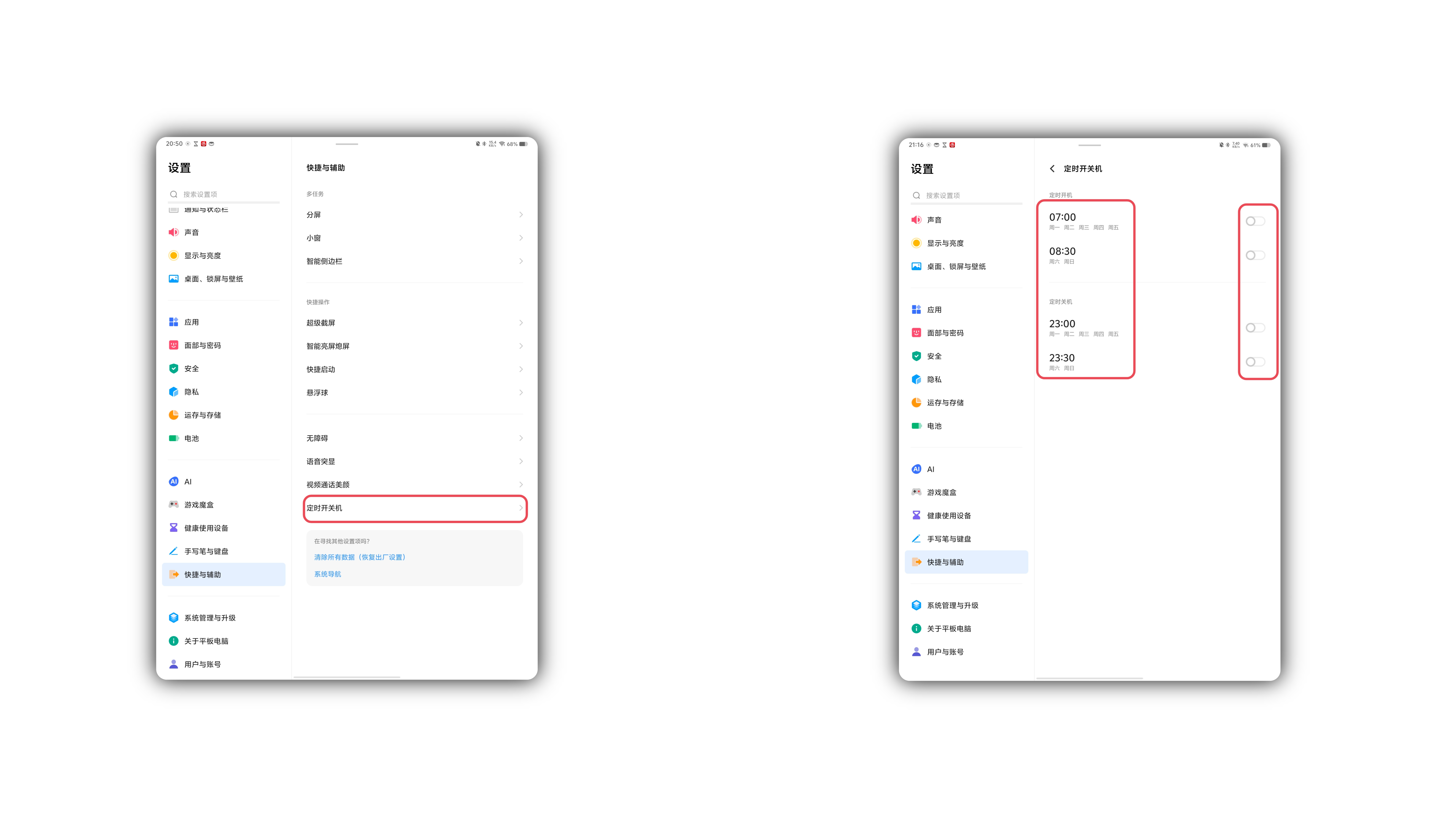Open the 语音突显 setting row
The width and height of the screenshot is (1456, 819).
414,461
